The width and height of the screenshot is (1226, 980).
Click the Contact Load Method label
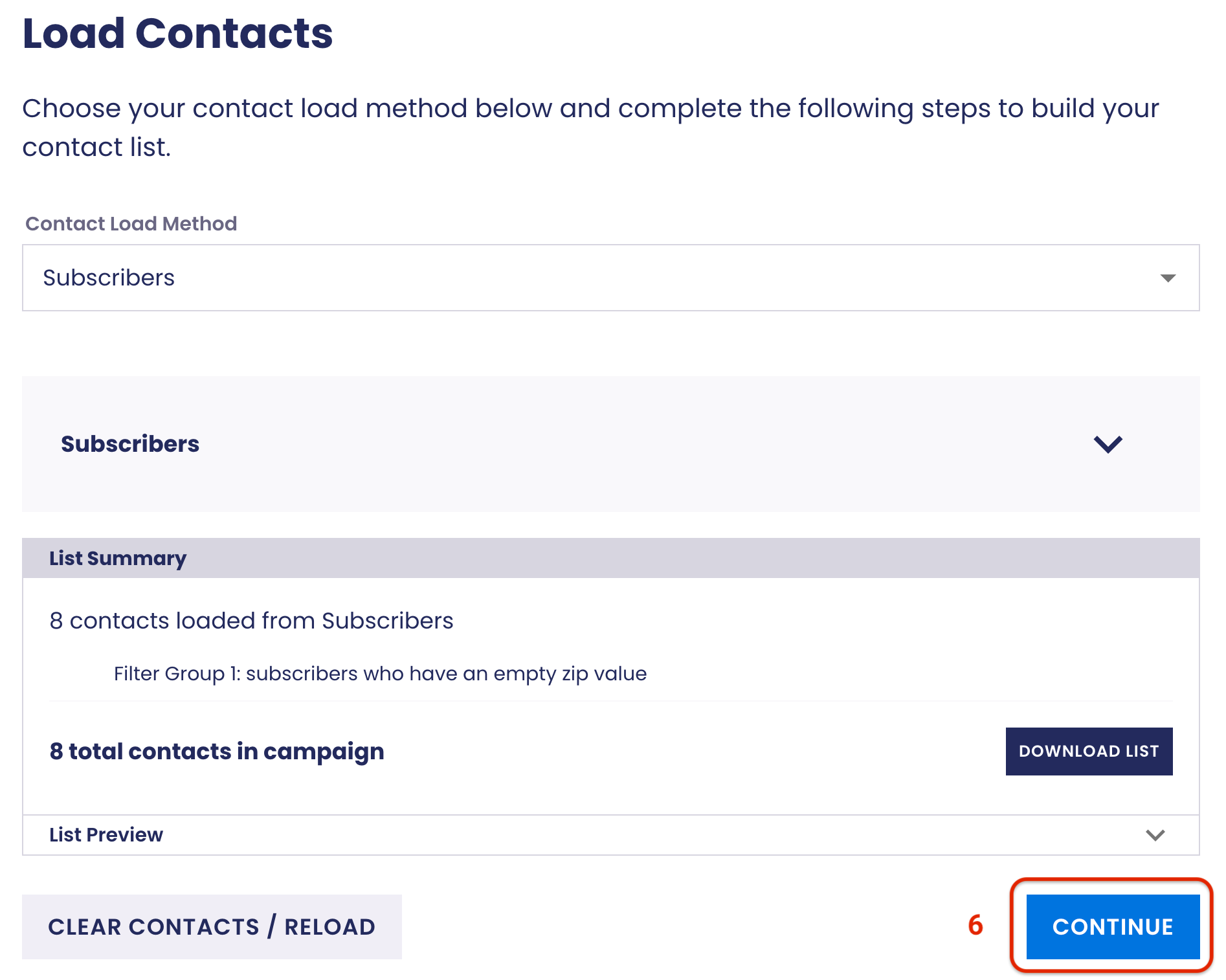(131, 223)
